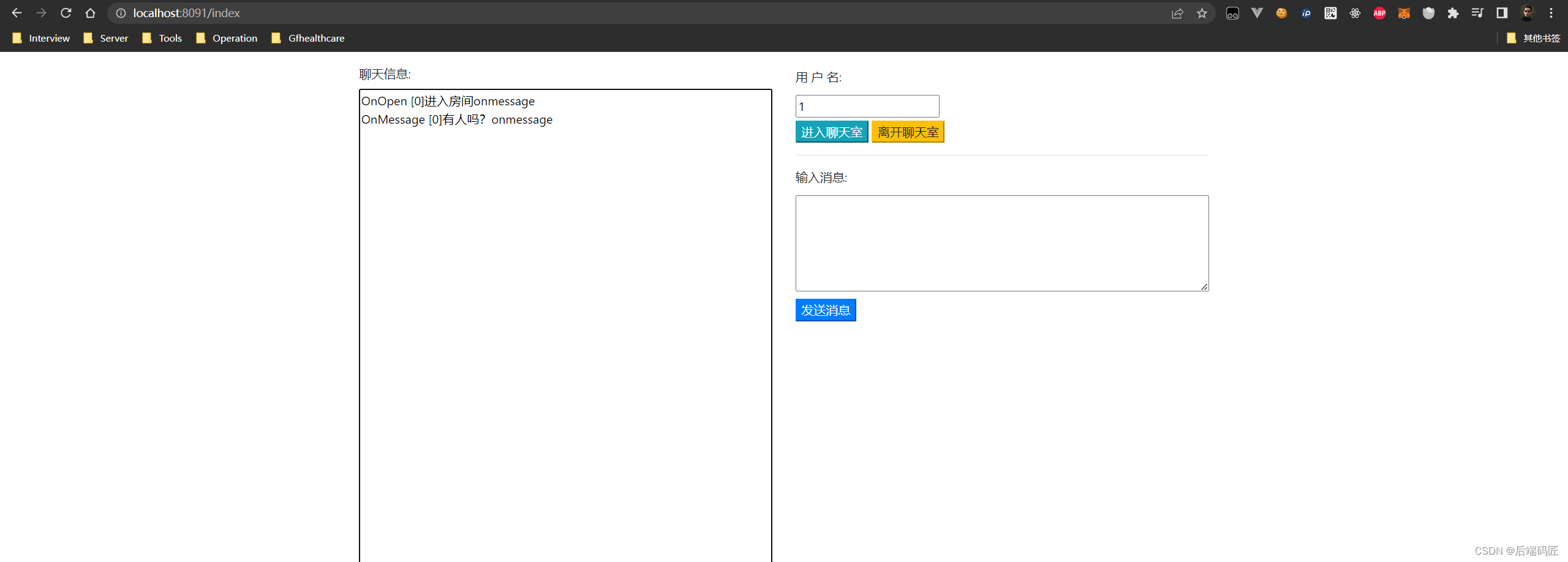Open the Tools bookmark folder
This screenshot has height=562, width=1568.
[x=162, y=38]
